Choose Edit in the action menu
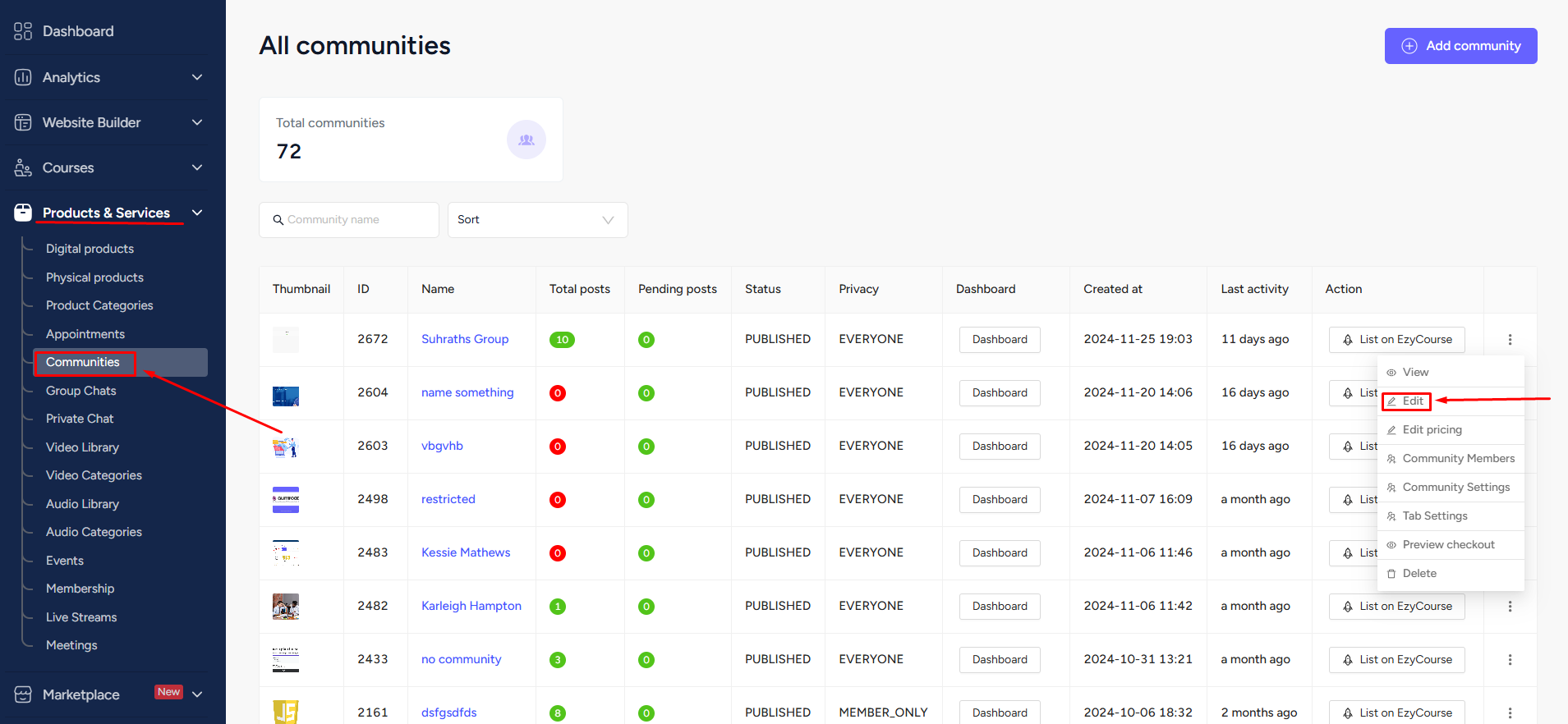Image resolution: width=1568 pixels, height=724 pixels. (x=1451, y=401)
